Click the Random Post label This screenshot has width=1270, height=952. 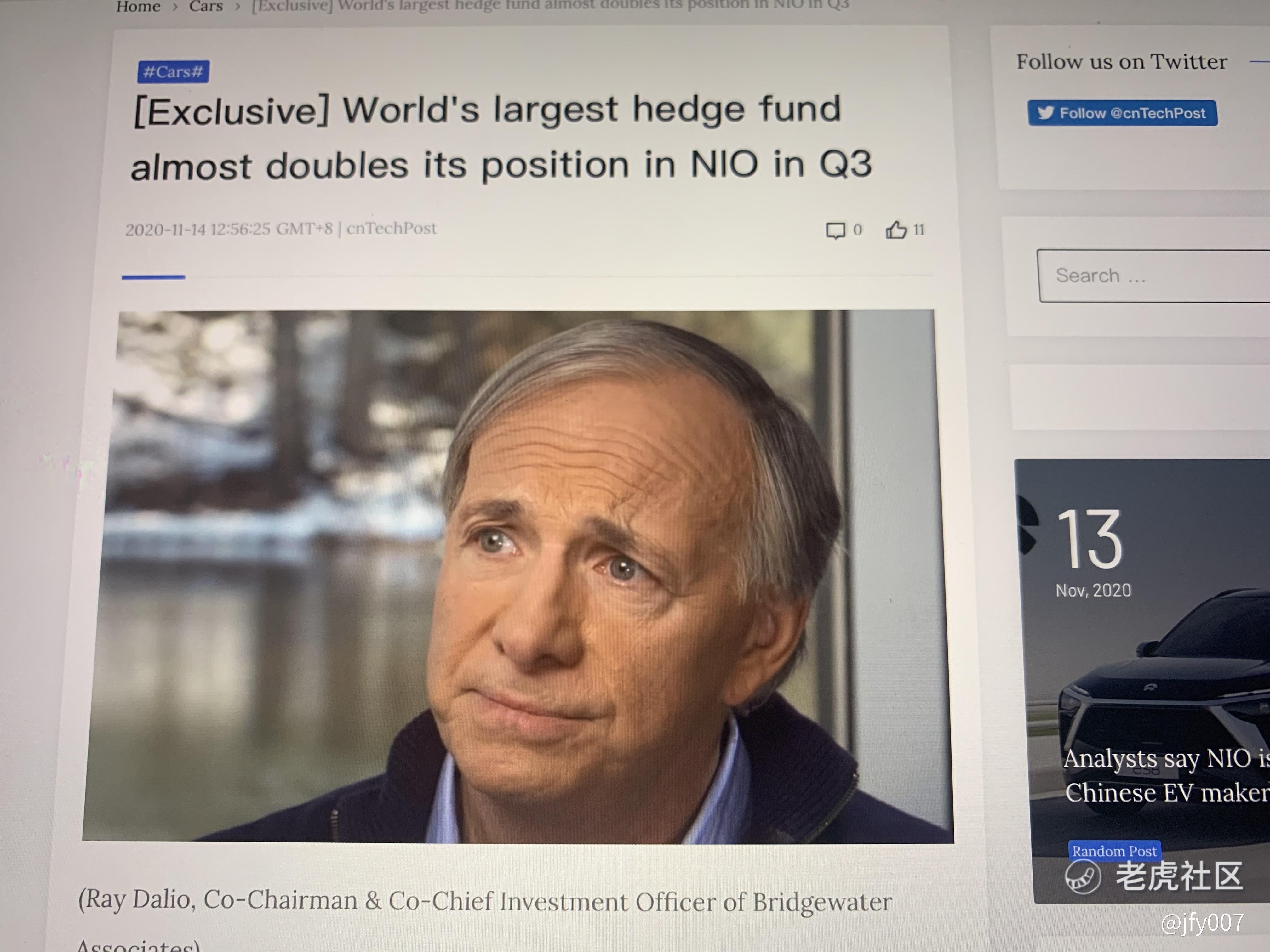point(1114,850)
